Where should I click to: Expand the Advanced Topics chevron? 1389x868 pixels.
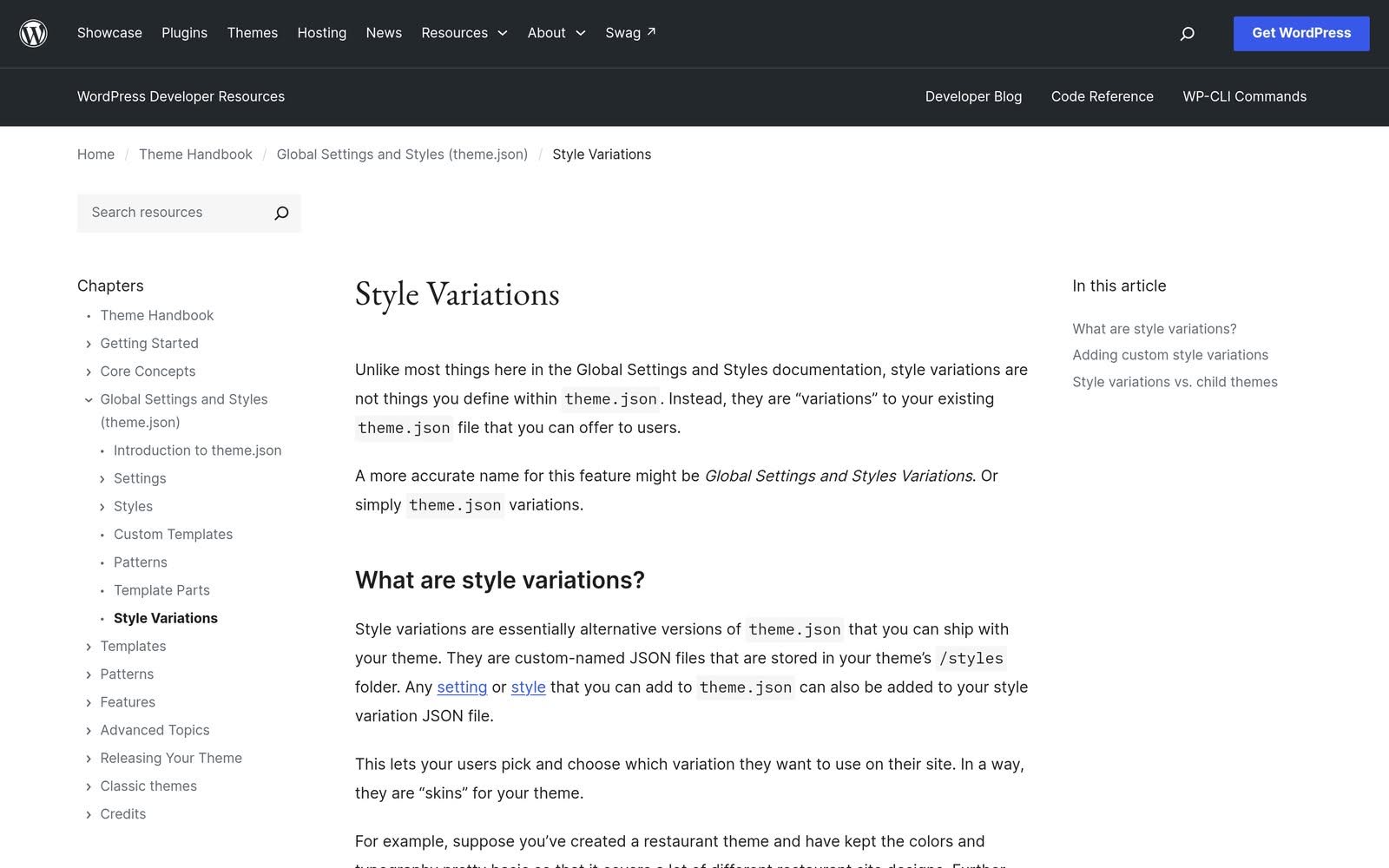[89, 731]
